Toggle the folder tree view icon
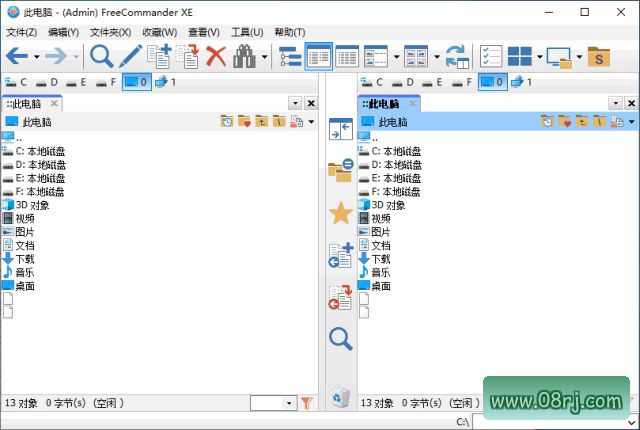Viewport: 640px width, 430px height. (x=290, y=56)
